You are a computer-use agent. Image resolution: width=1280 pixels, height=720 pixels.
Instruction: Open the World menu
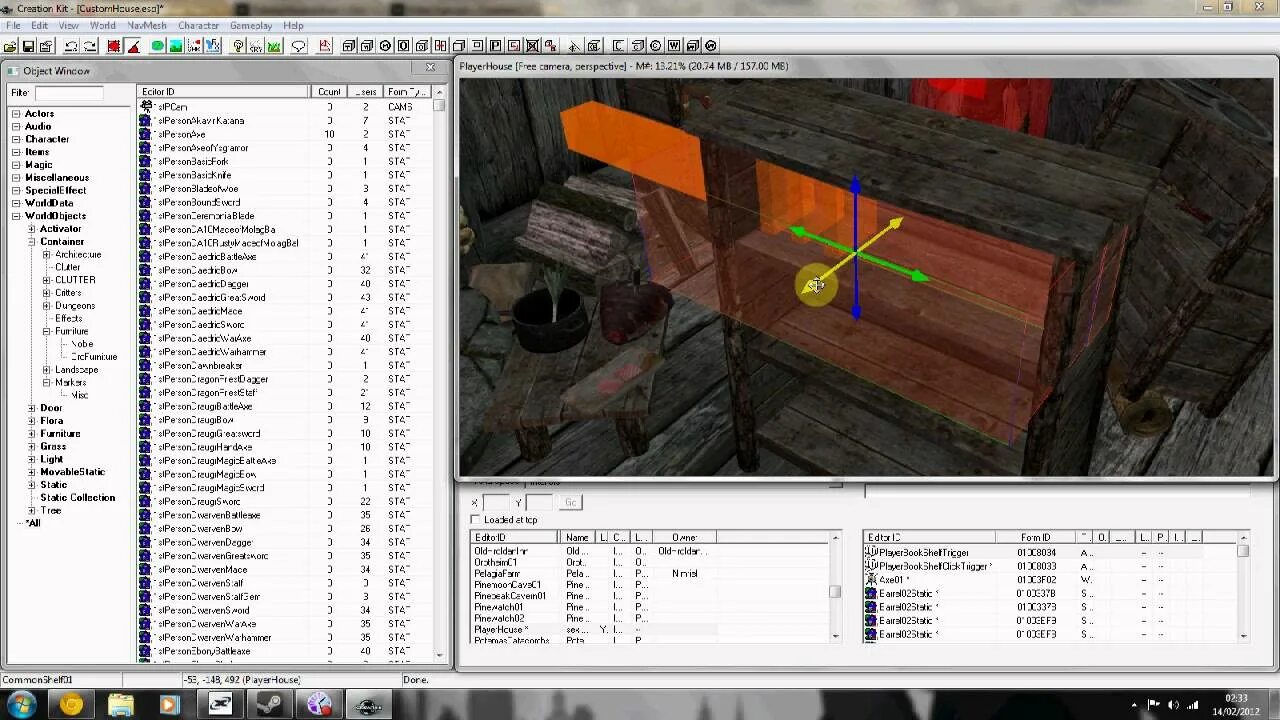tap(103, 25)
